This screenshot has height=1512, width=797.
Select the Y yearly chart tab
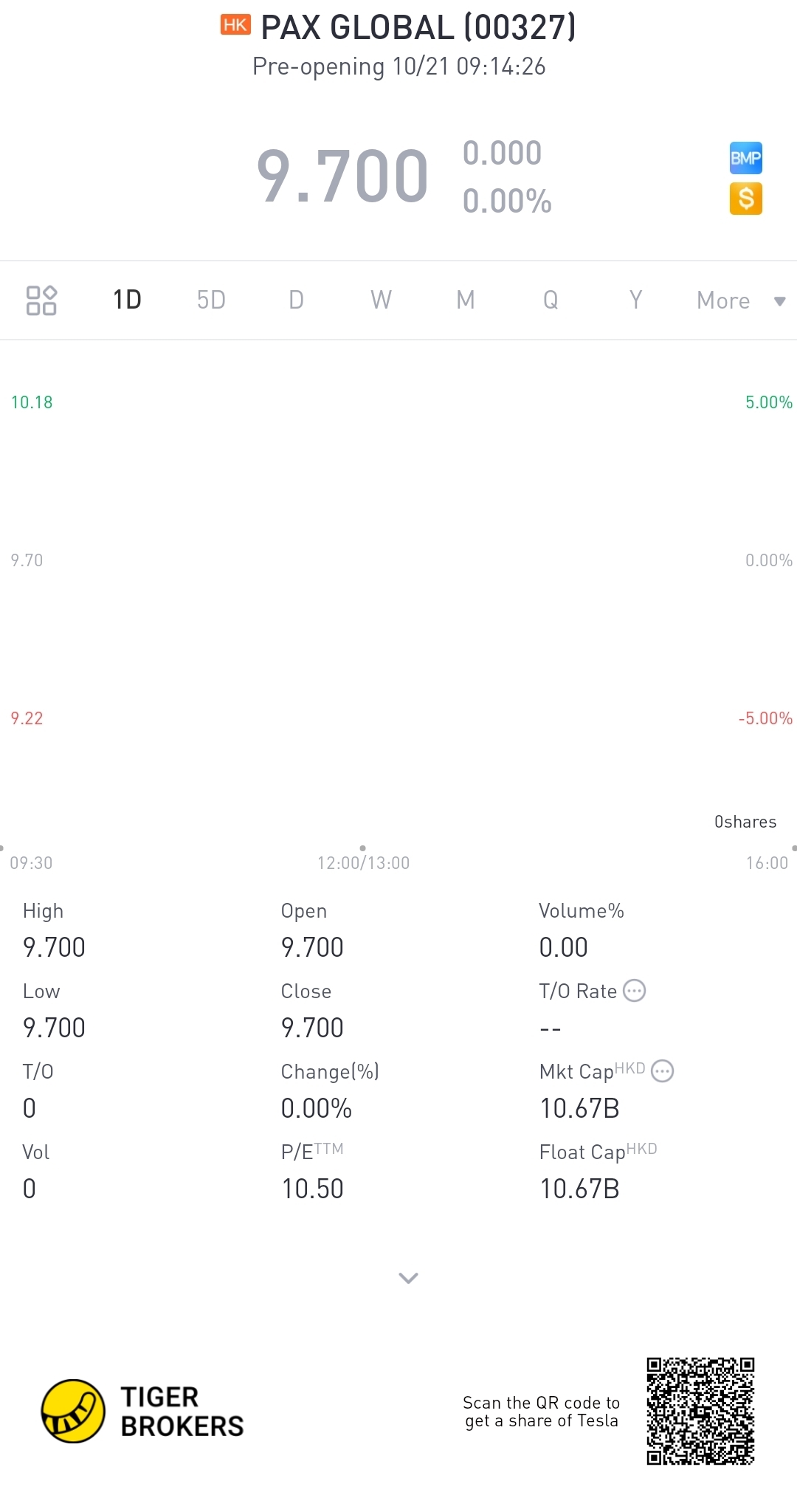point(635,300)
